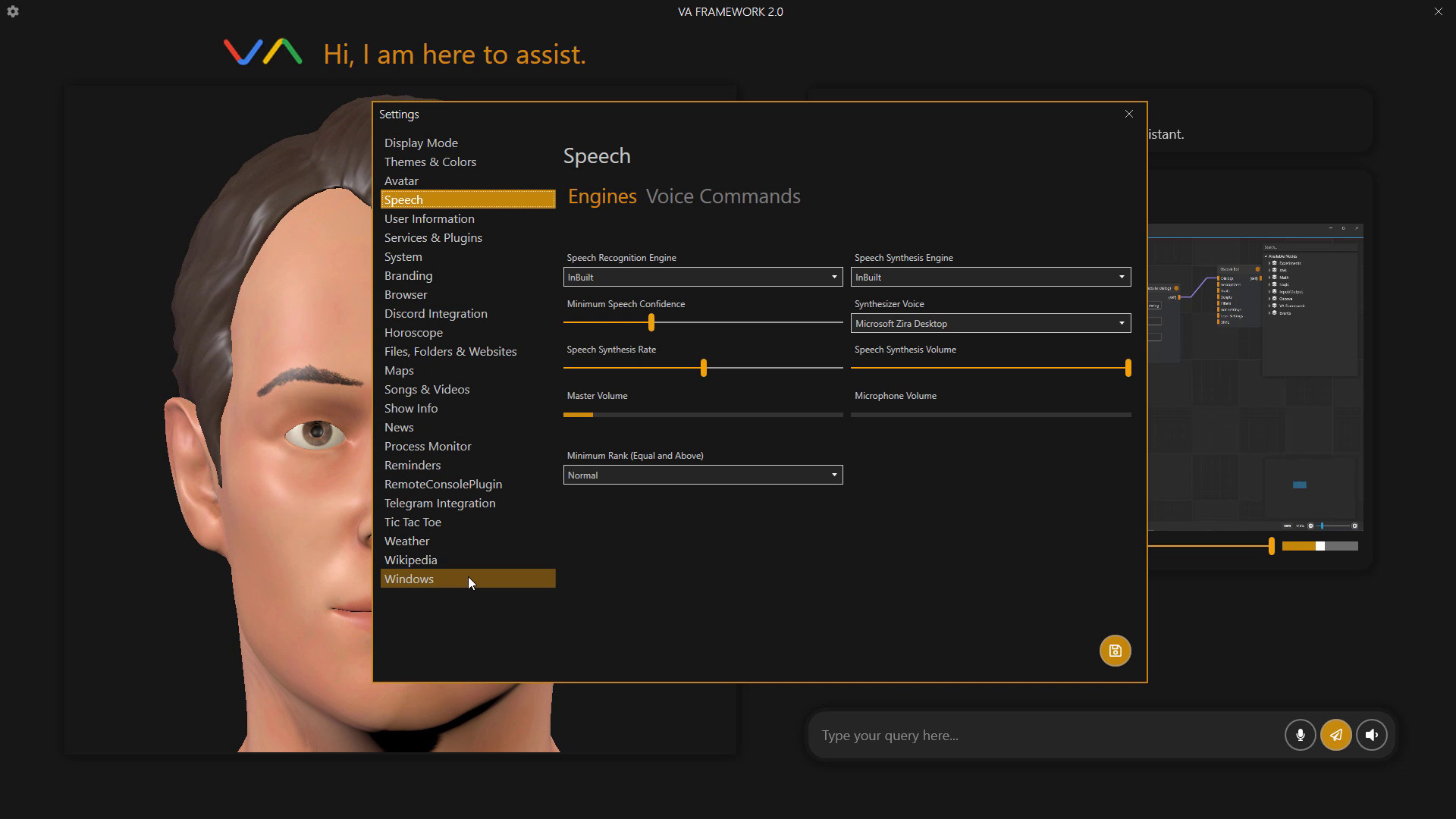The width and height of the screenshot is (1456, 819).
Task: Click the query text input field
Action: coord(1046,736)
